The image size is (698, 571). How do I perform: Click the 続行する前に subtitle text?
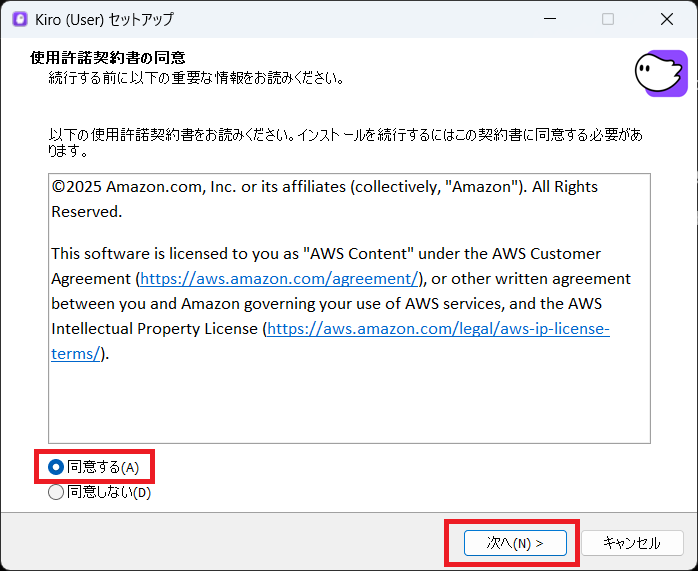pos(196,77)
